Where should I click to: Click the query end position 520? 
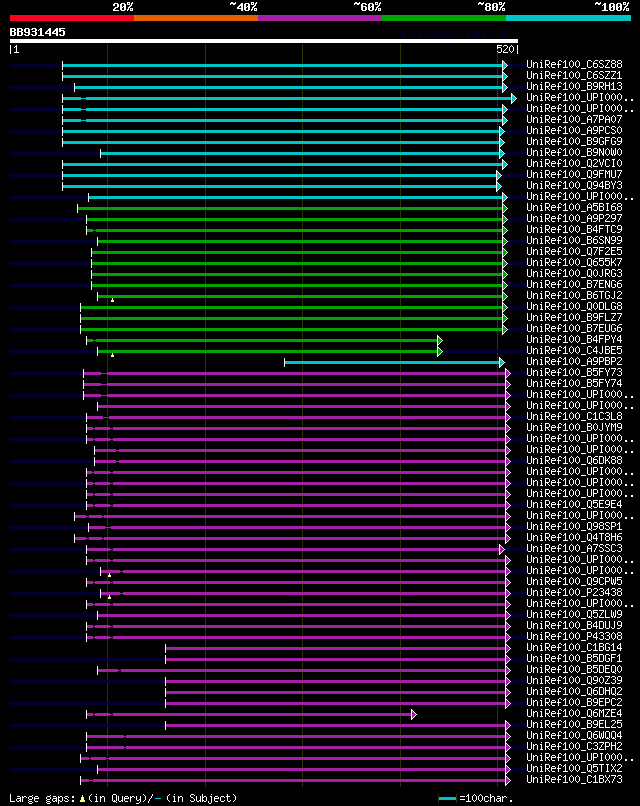tap(505, 49)
